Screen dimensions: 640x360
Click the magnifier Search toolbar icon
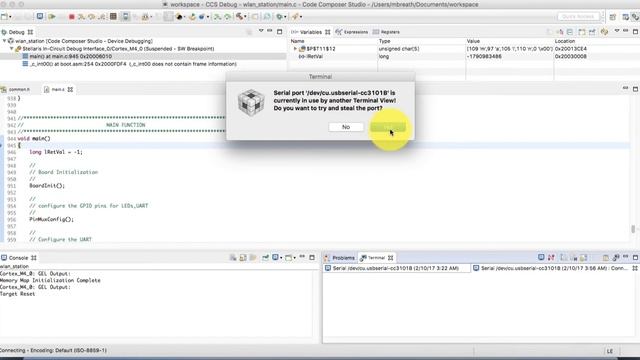267,17
